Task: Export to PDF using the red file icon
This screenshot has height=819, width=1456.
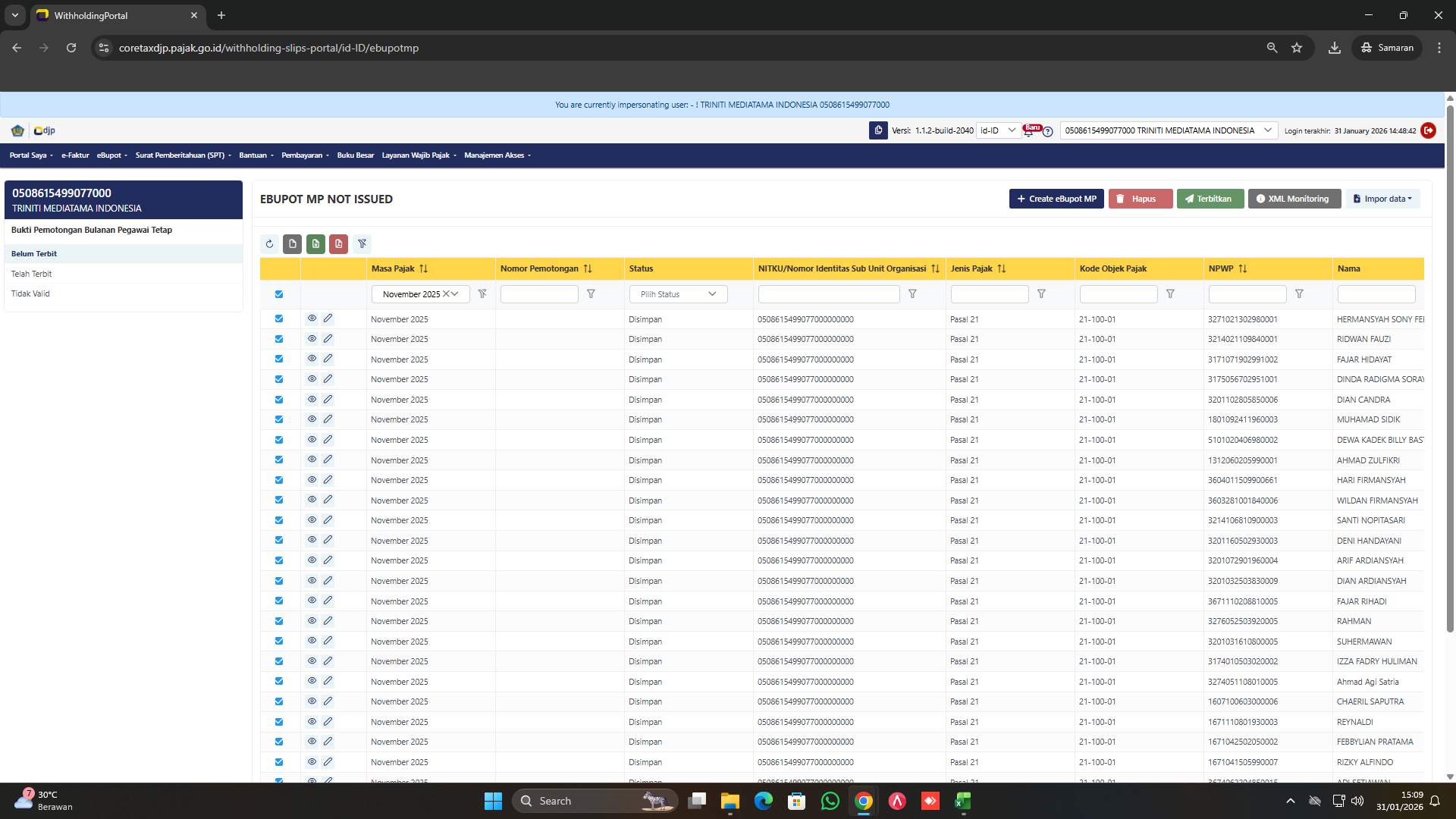Action: 338,243
